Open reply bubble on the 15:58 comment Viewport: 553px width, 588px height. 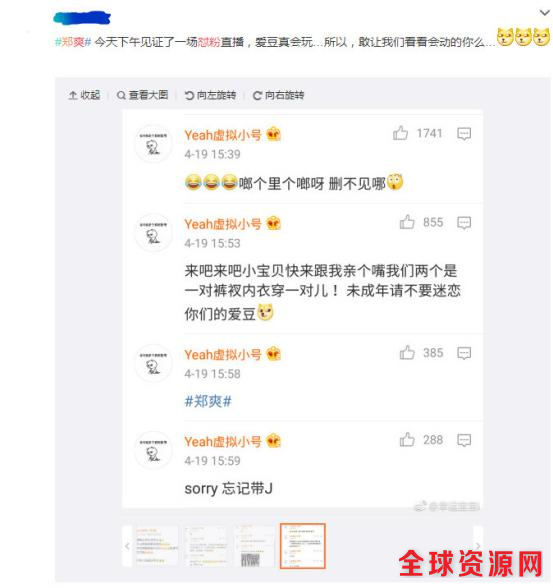click(x=464, y=353)
